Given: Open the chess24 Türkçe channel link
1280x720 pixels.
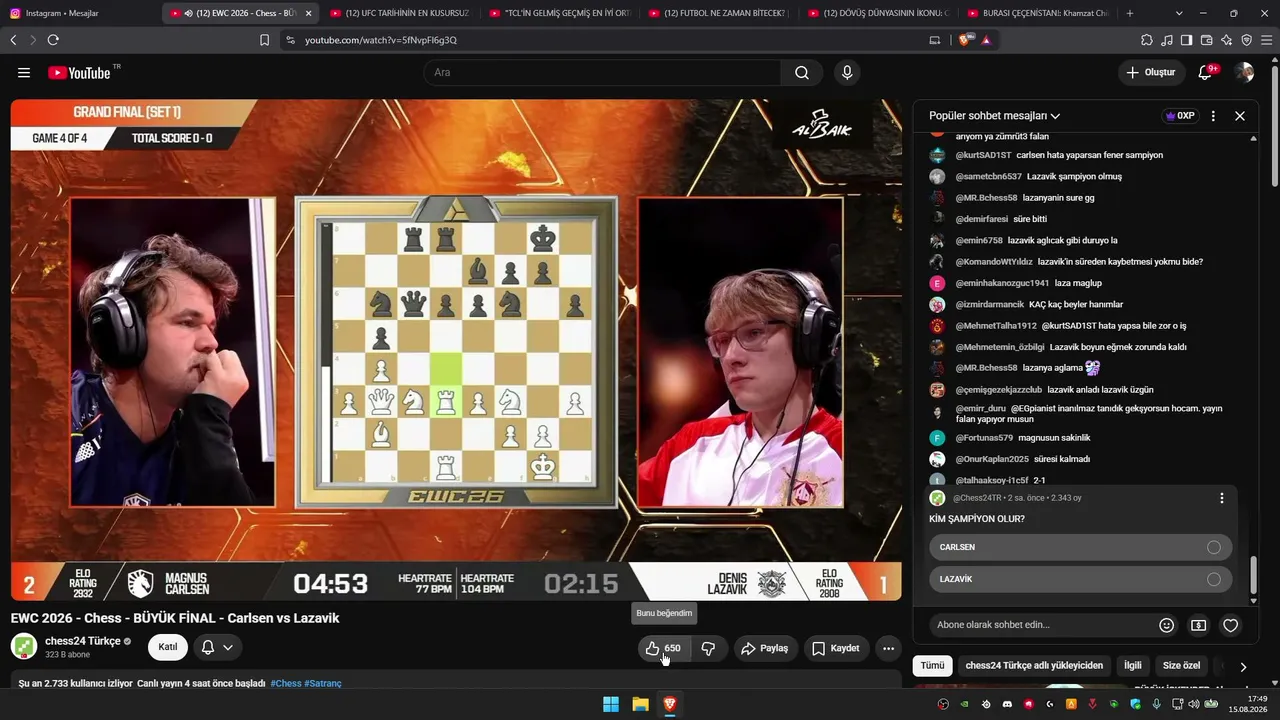Looking at the screenshot, I should pos(82,641).
